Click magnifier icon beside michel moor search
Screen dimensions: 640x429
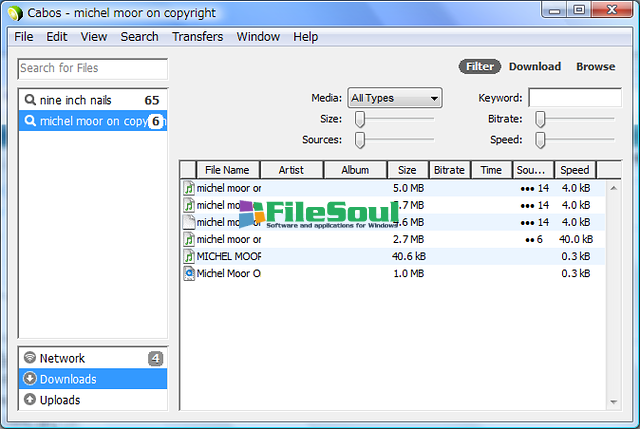click(x=30, y=121)
